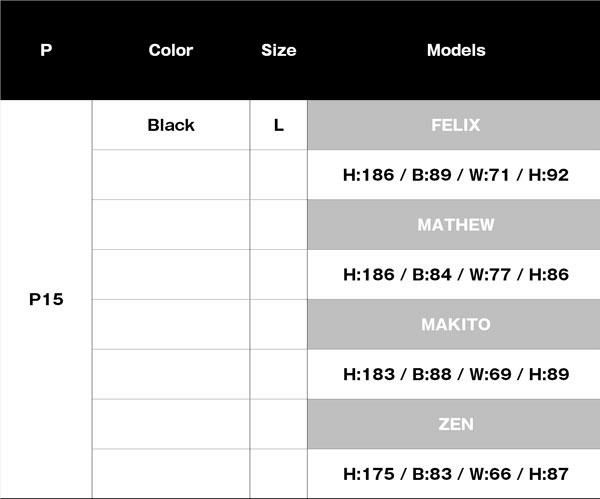Click empty Size cell beside MAKITO row

(x=278, y=324)
